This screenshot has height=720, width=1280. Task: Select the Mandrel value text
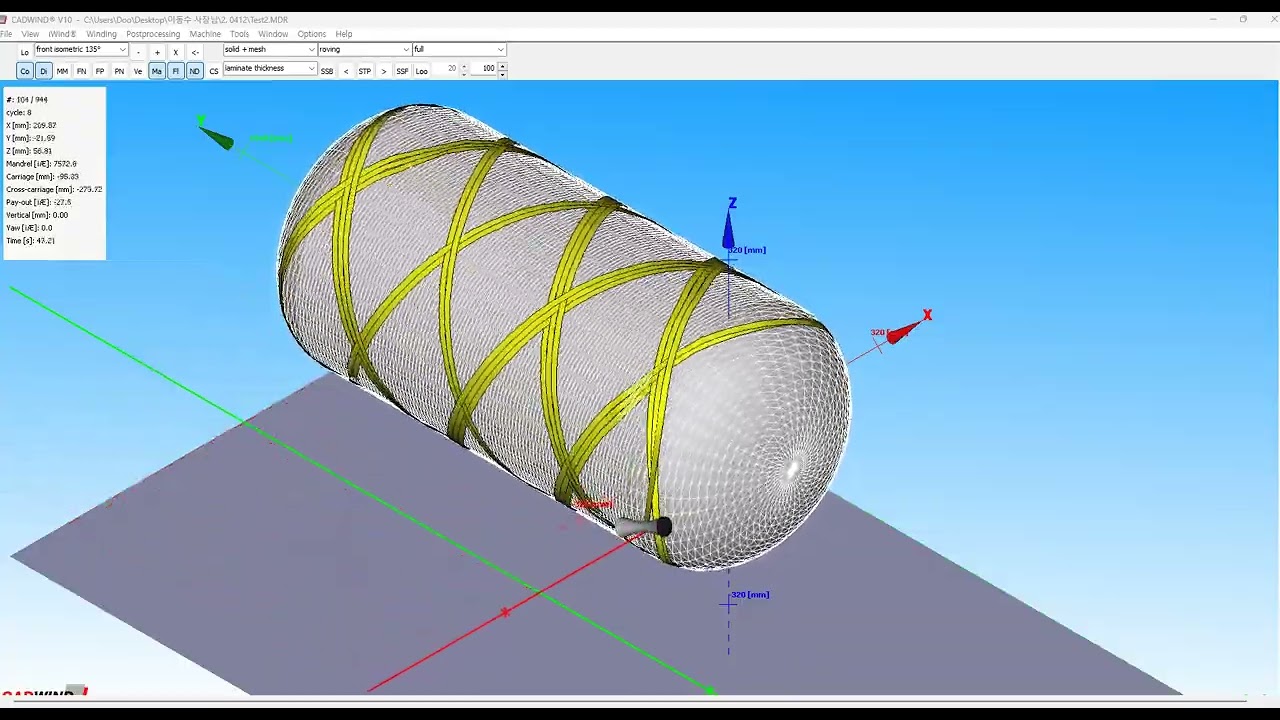[x=65, y=164]
